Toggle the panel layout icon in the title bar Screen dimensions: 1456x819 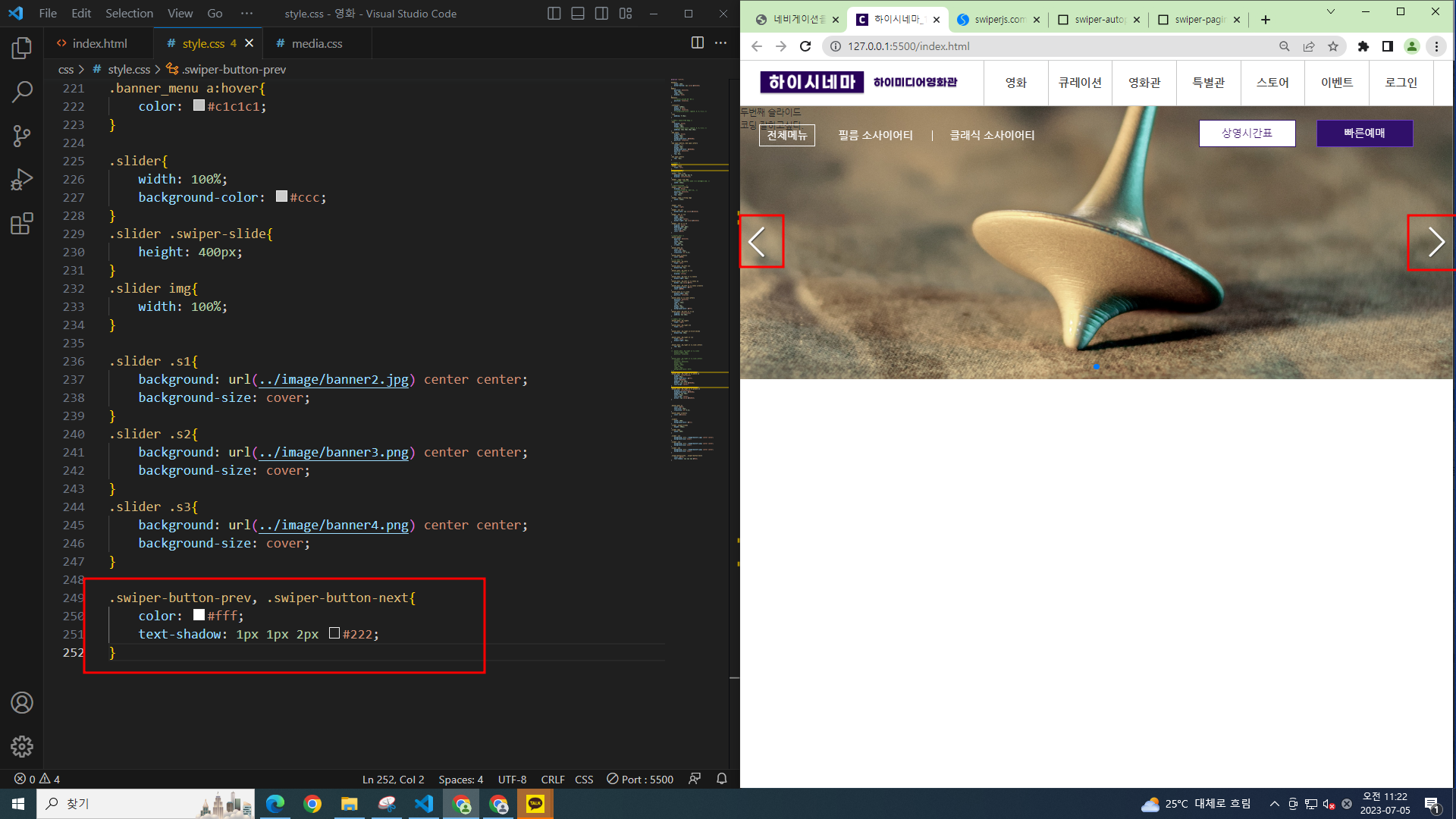coord(577,14)
